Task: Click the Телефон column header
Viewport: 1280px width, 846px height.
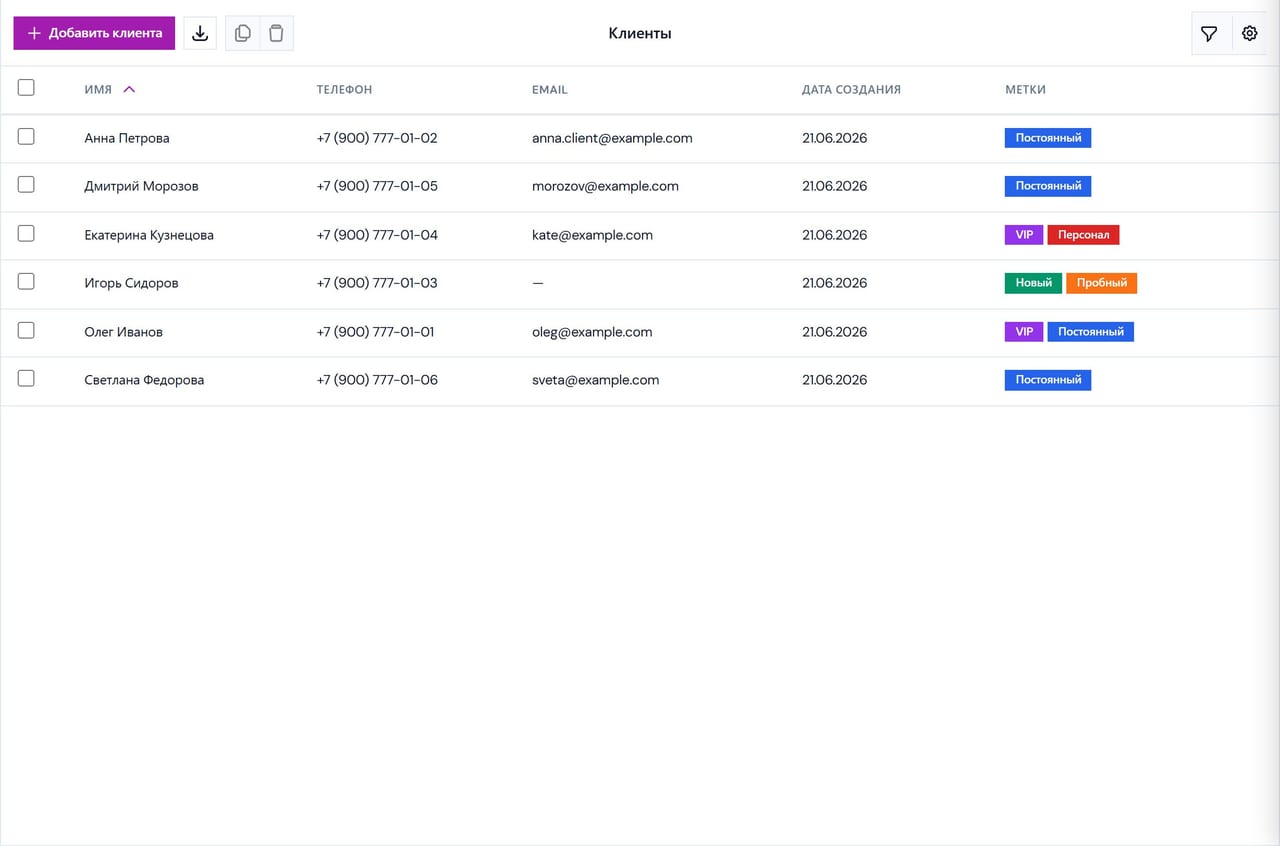Action: 344,89
